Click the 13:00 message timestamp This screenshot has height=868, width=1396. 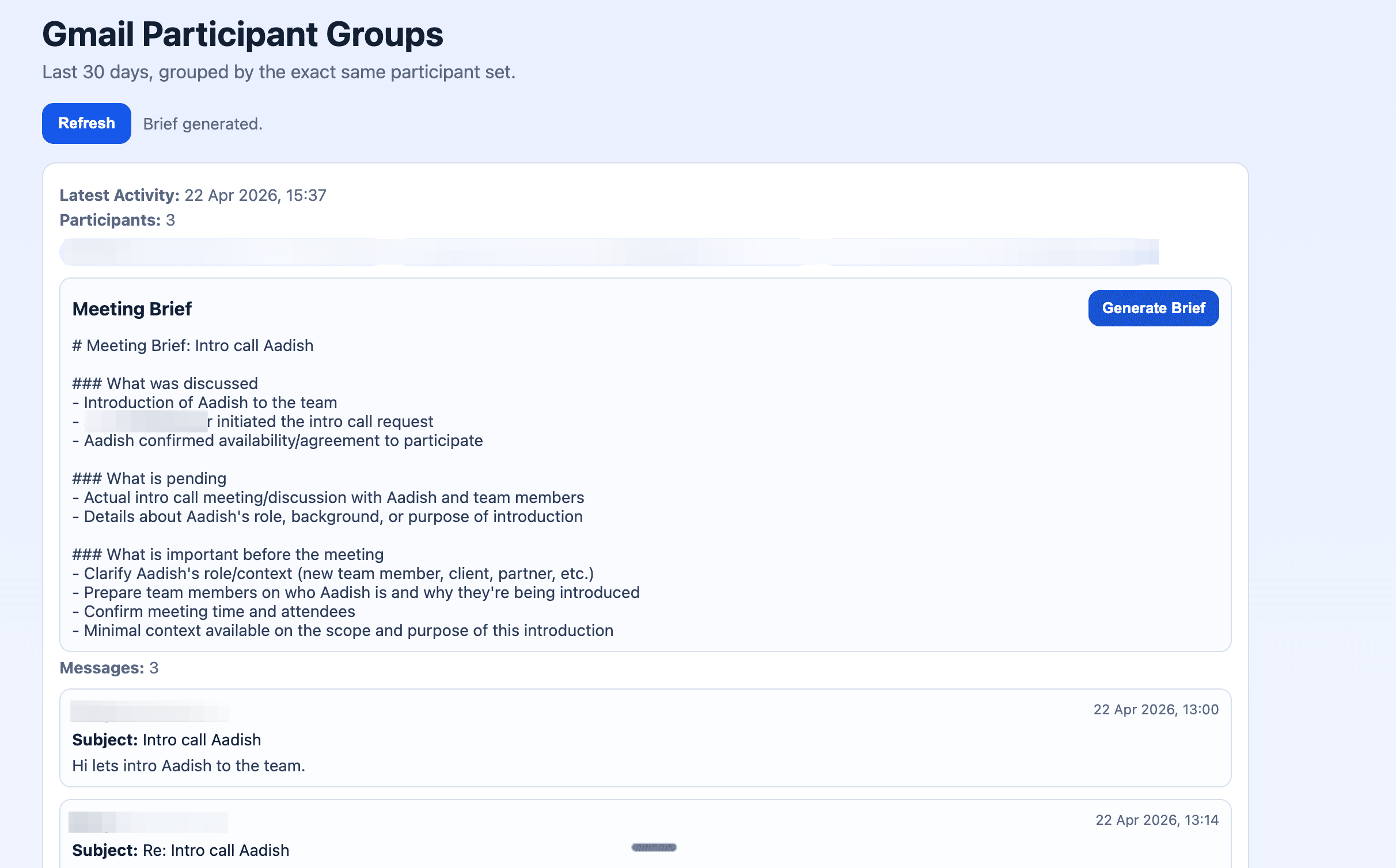[x=1155, y=709]
